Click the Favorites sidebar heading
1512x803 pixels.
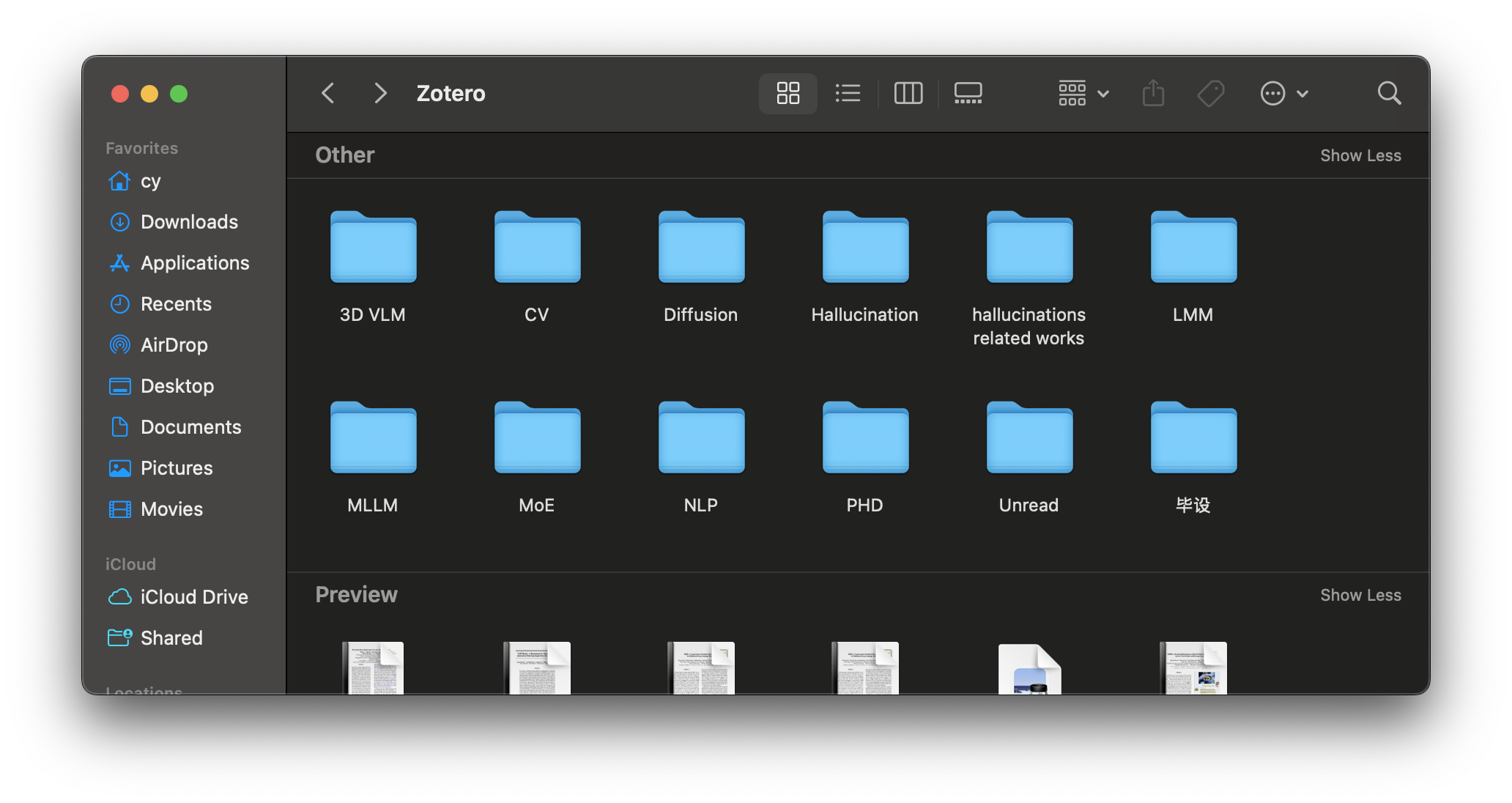[x=141, y=148]
